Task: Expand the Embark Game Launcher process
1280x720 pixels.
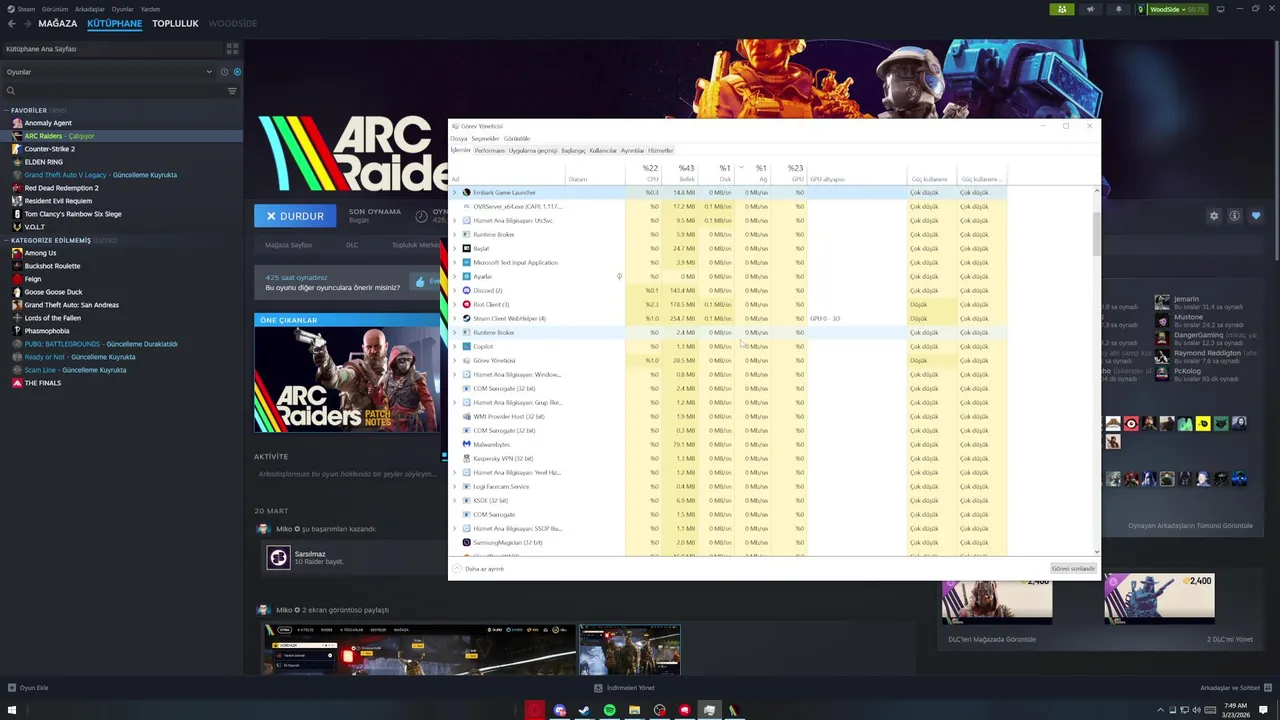Action: pos(455,192)
